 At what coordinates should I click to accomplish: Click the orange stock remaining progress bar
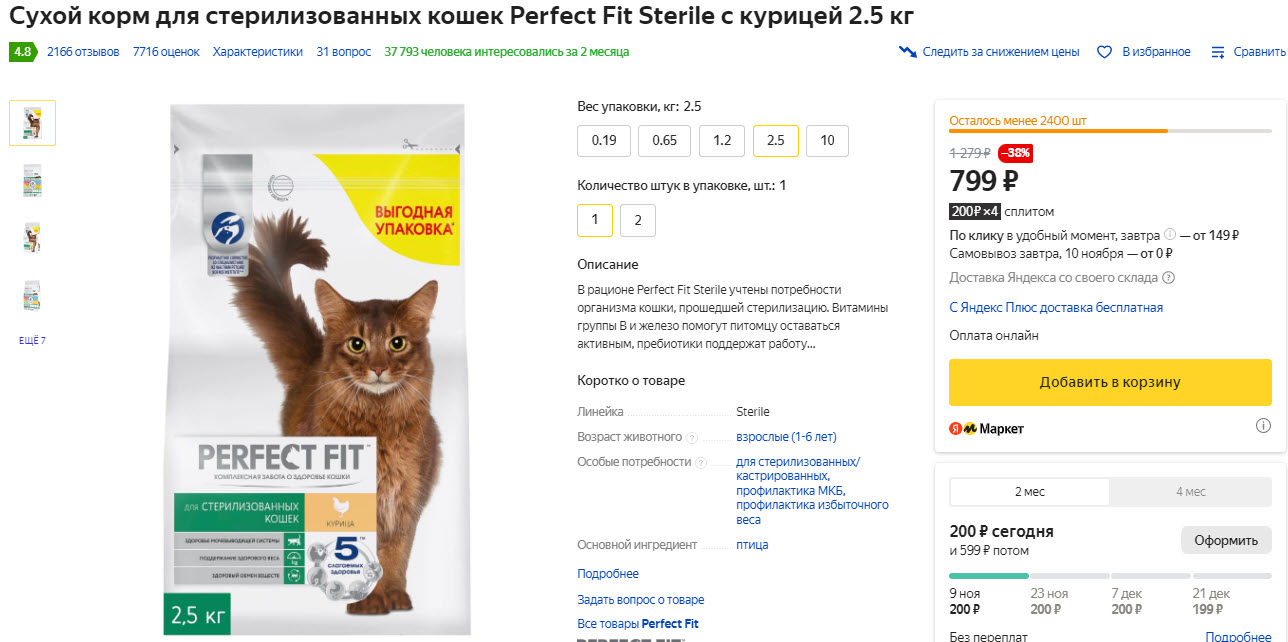(x=1058, y=129)
